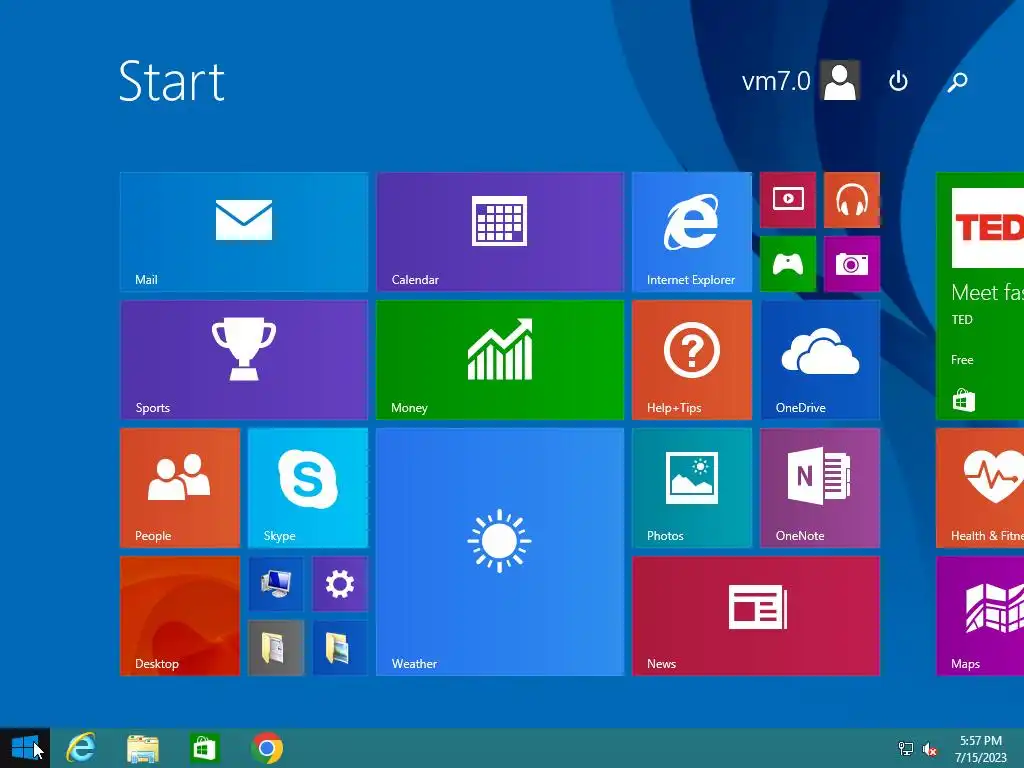The width and height of the screenshot is (1024, 768).
Task: Open the Weather tile
Action: [x=500, y=552]
